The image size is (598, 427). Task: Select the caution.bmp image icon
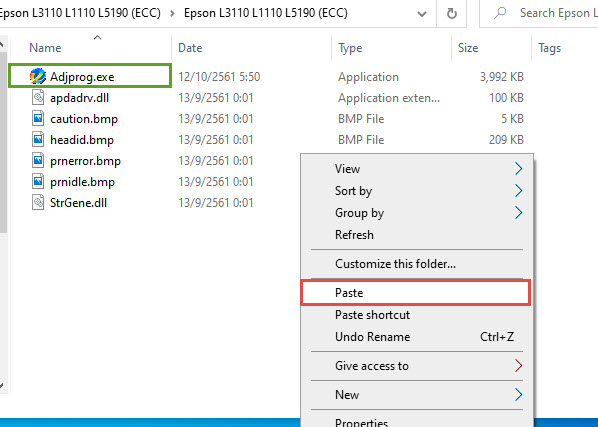point(38,119)
